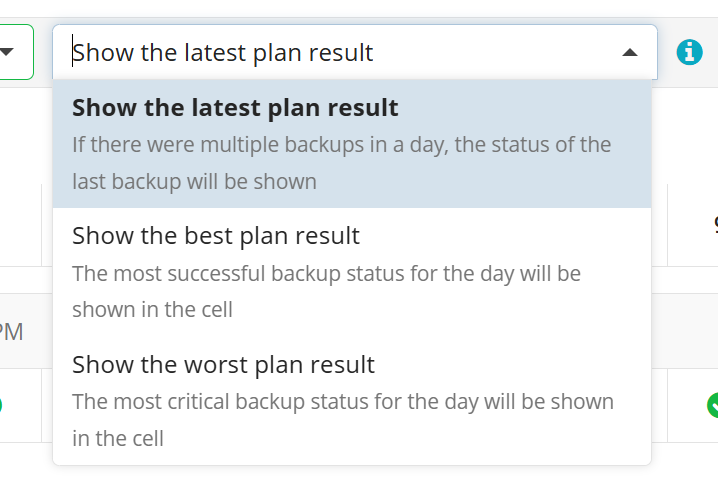Click the blue info icon

click(x=689, y=52)
